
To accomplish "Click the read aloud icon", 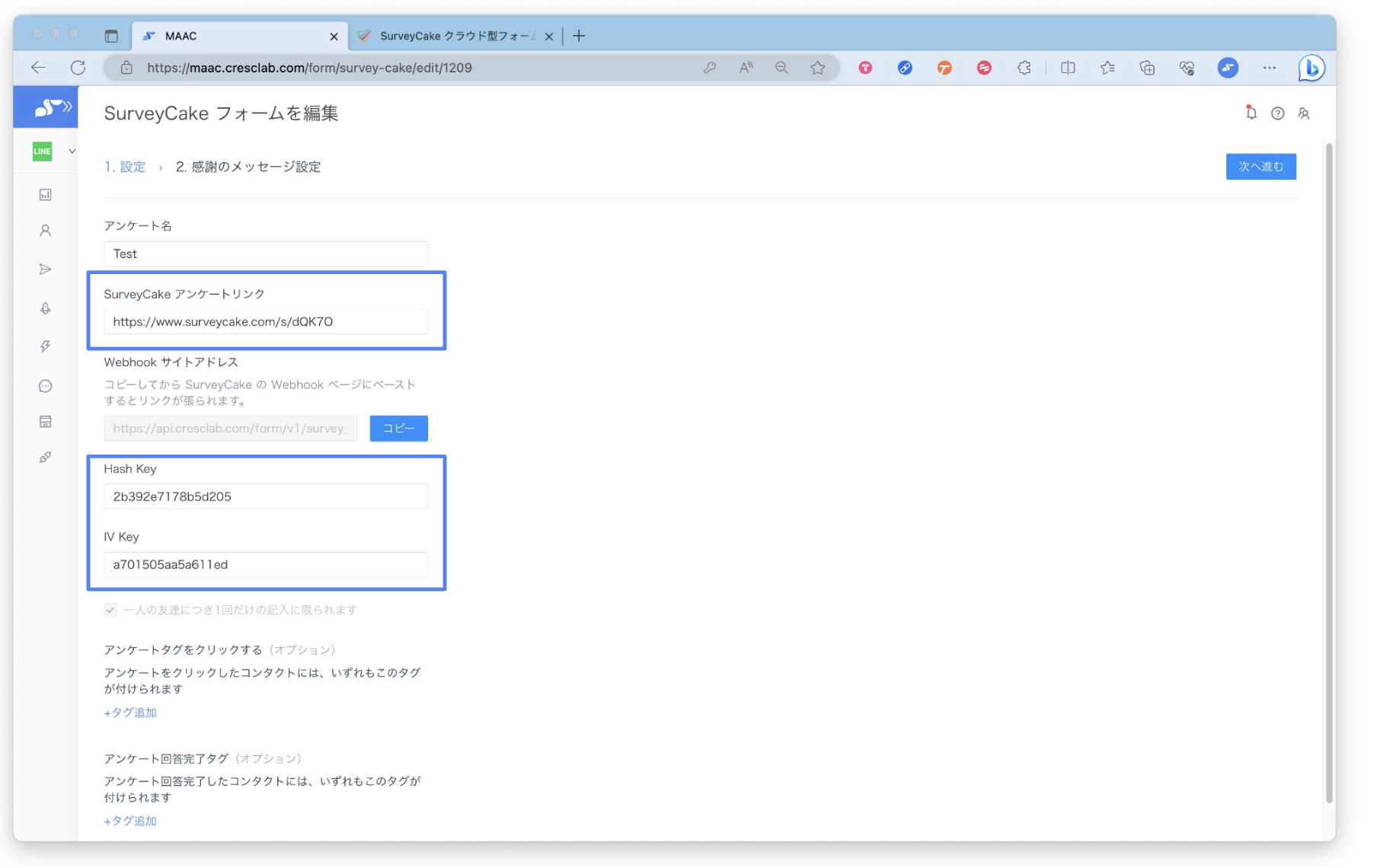I will click(x=746, y=68).
